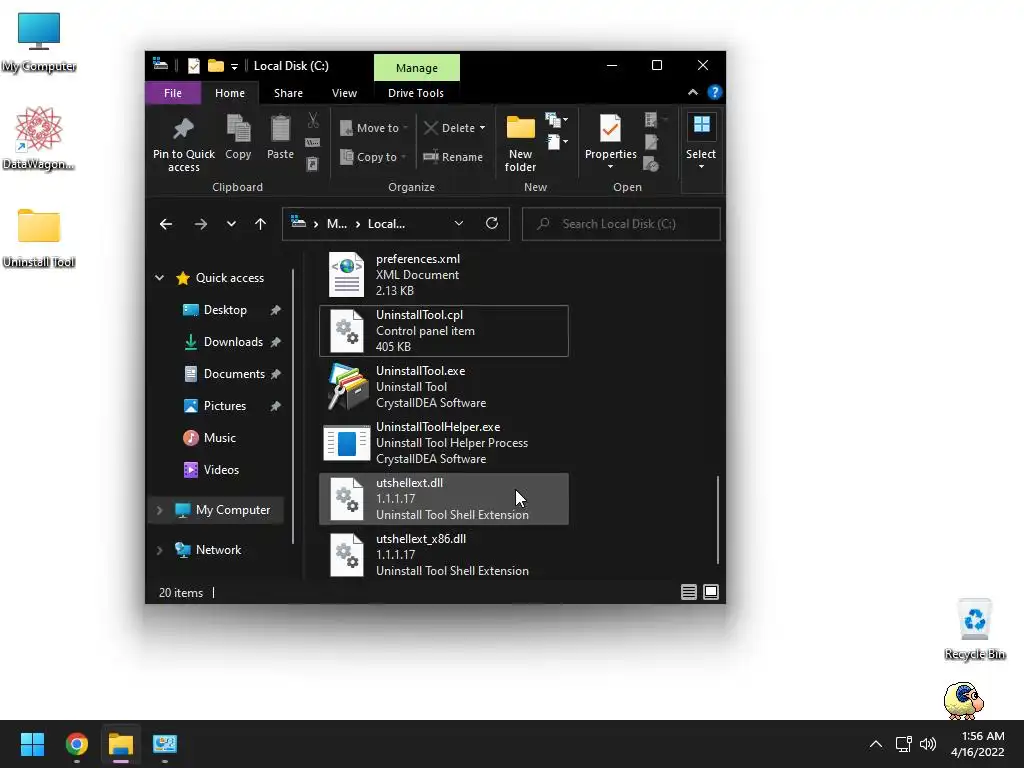The image size is (1024, 768).
Task: Click the Search Local Disk (C:) box
Action: click(x=621, y=224)
